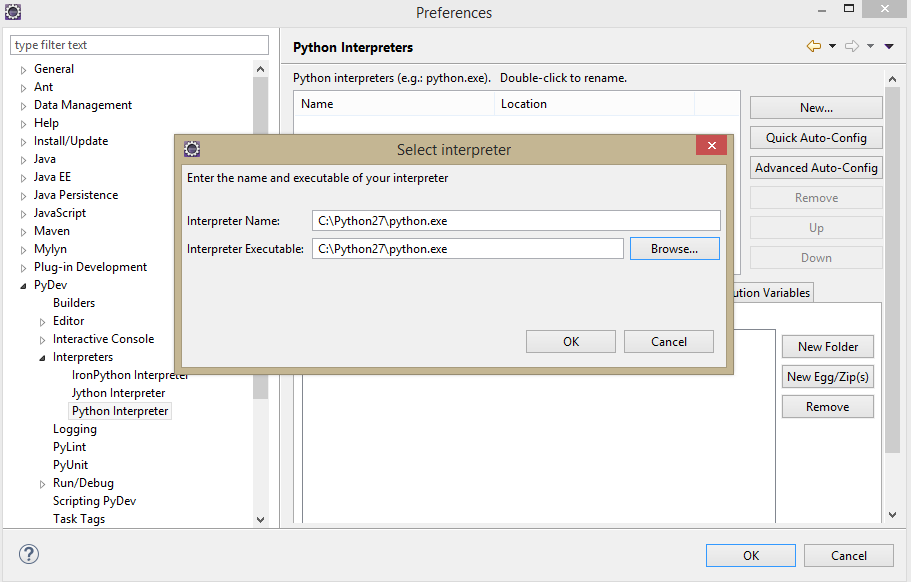Select PyLint preferences item

[70, 447]
